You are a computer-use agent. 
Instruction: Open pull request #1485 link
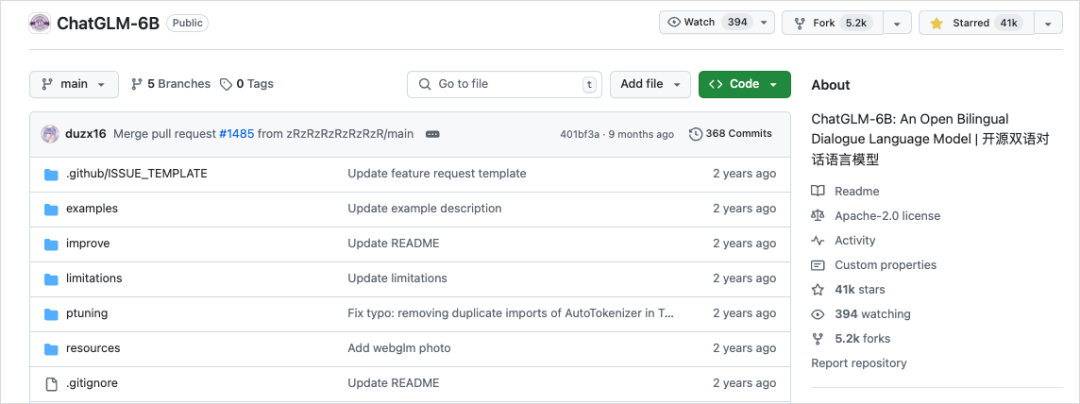tap(236, 134)
